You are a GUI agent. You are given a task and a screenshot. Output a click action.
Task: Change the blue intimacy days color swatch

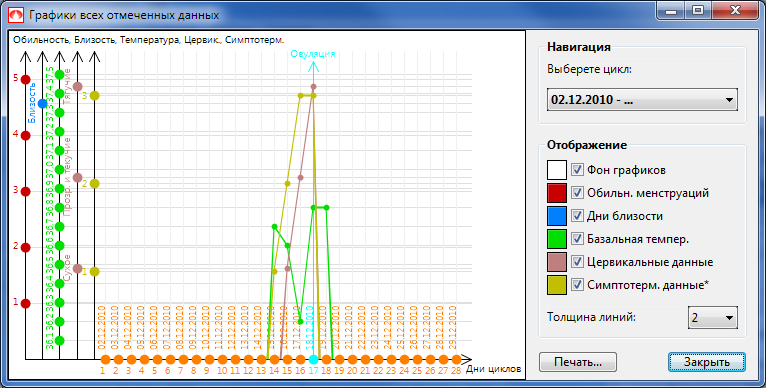(557, 216)
